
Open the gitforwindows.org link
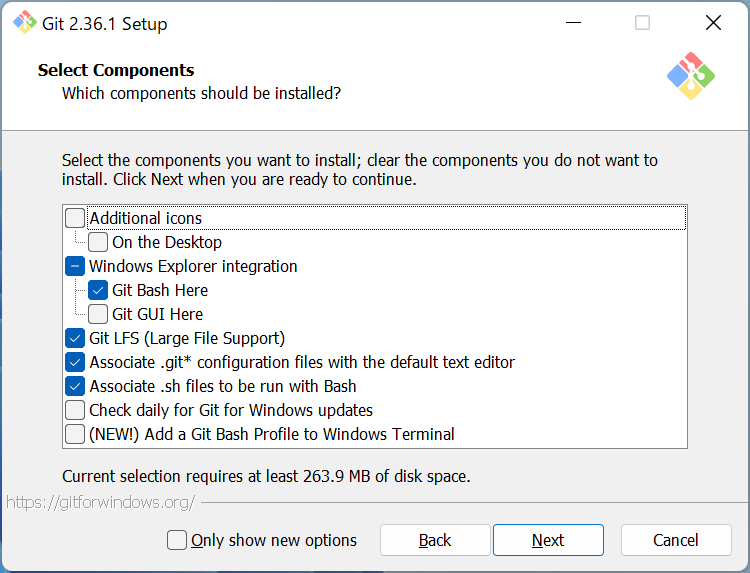pyautogui.click(x=100, y=502)
